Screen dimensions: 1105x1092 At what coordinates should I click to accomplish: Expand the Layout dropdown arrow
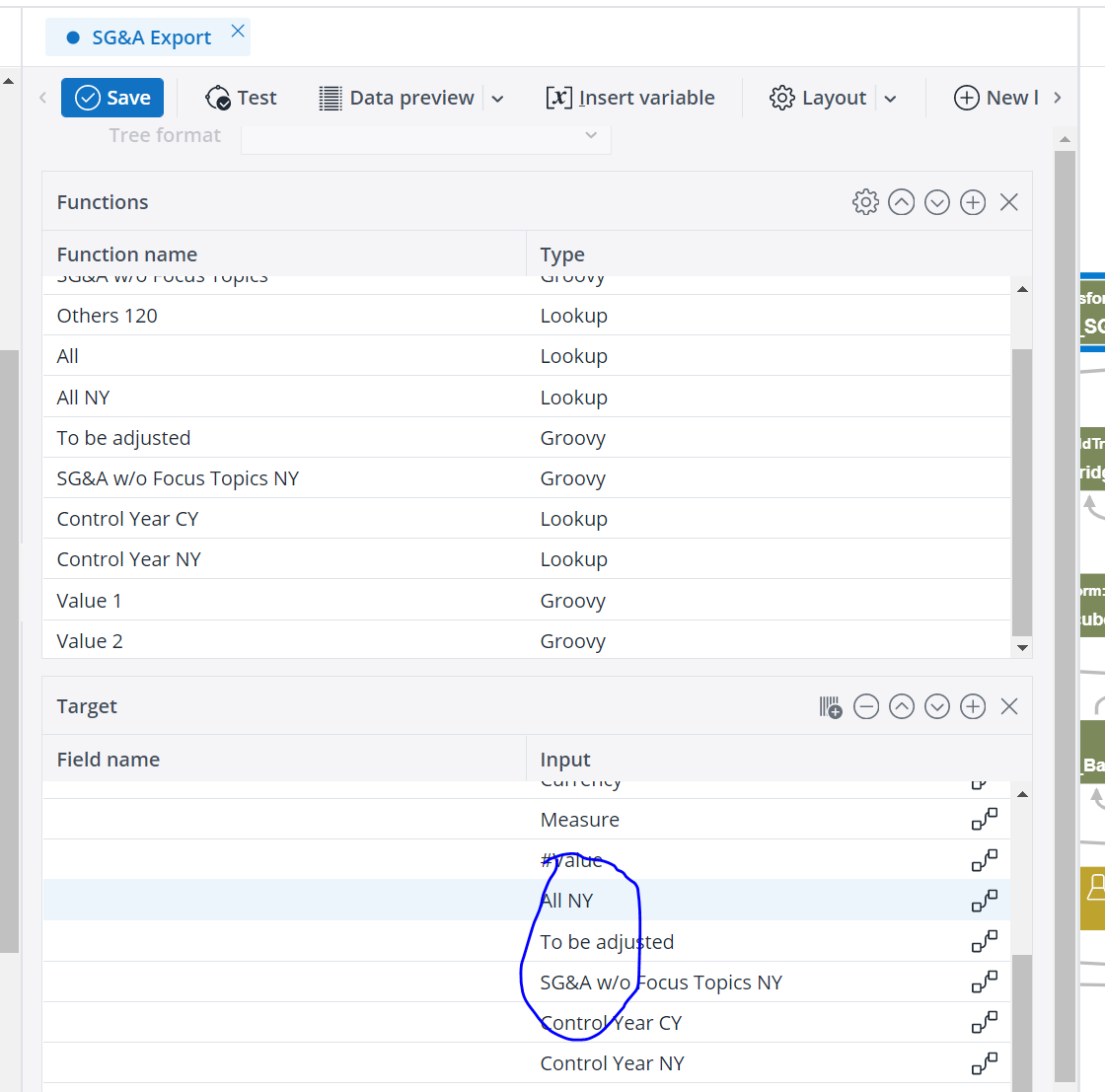[890, 99]
